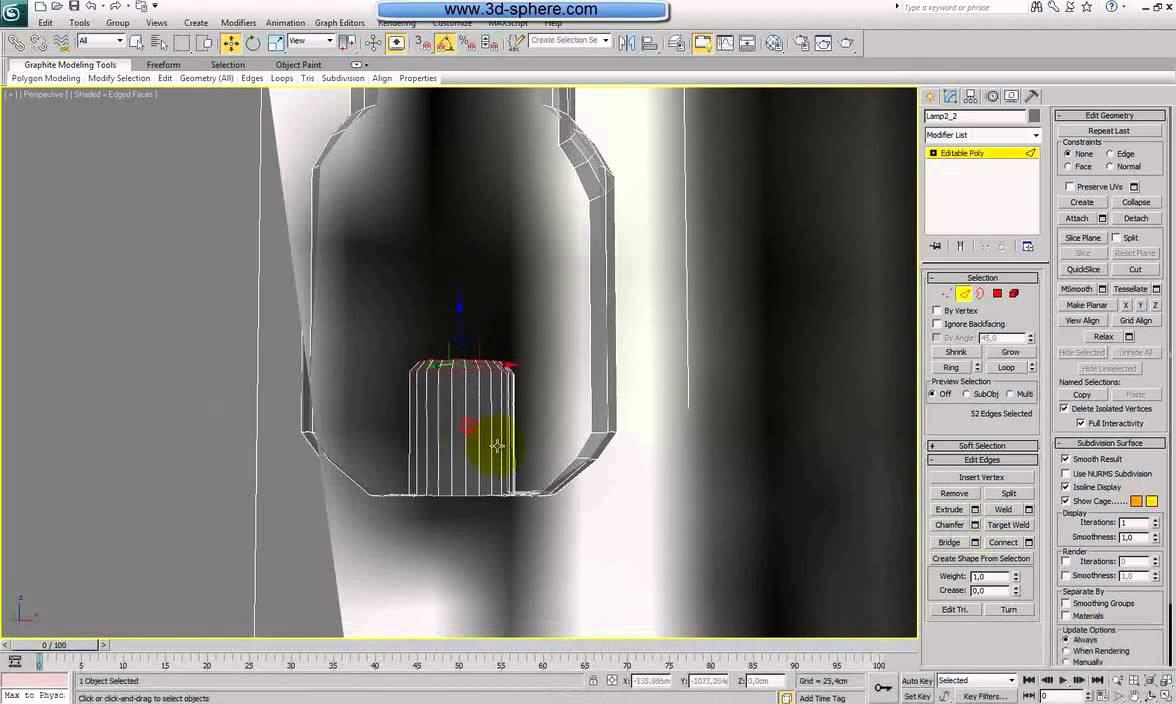Enable Use NURMS Subdivision
Viewport: 1176px width, 704px height.
[1066, 473]
